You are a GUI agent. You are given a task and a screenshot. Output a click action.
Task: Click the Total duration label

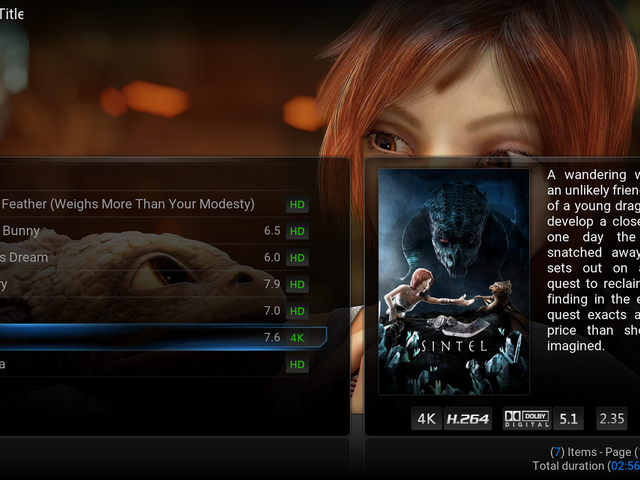coord(567,466)
